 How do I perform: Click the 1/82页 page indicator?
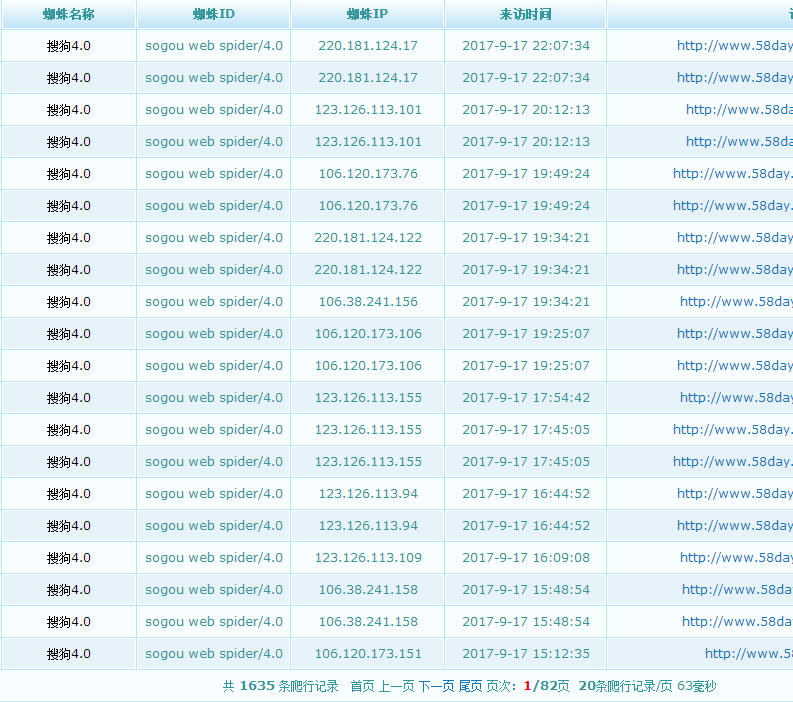click(547, 686)
